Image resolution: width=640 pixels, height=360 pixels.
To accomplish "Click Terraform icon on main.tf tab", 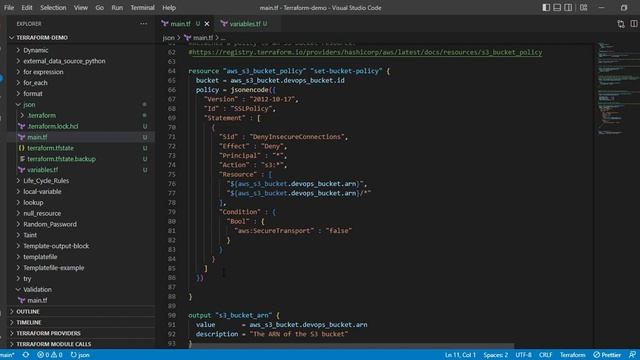I will [165, 24].
